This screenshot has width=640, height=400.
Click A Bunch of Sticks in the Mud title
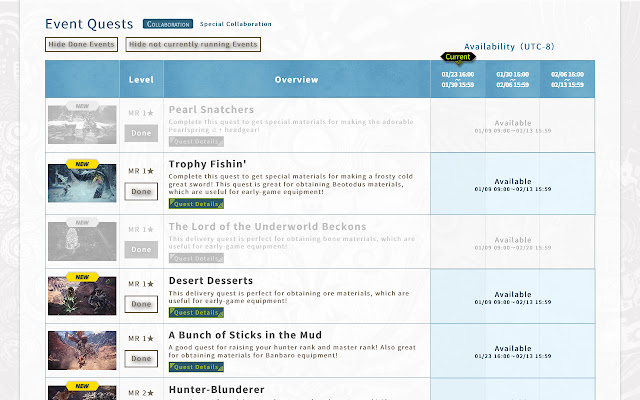[245, 335]
